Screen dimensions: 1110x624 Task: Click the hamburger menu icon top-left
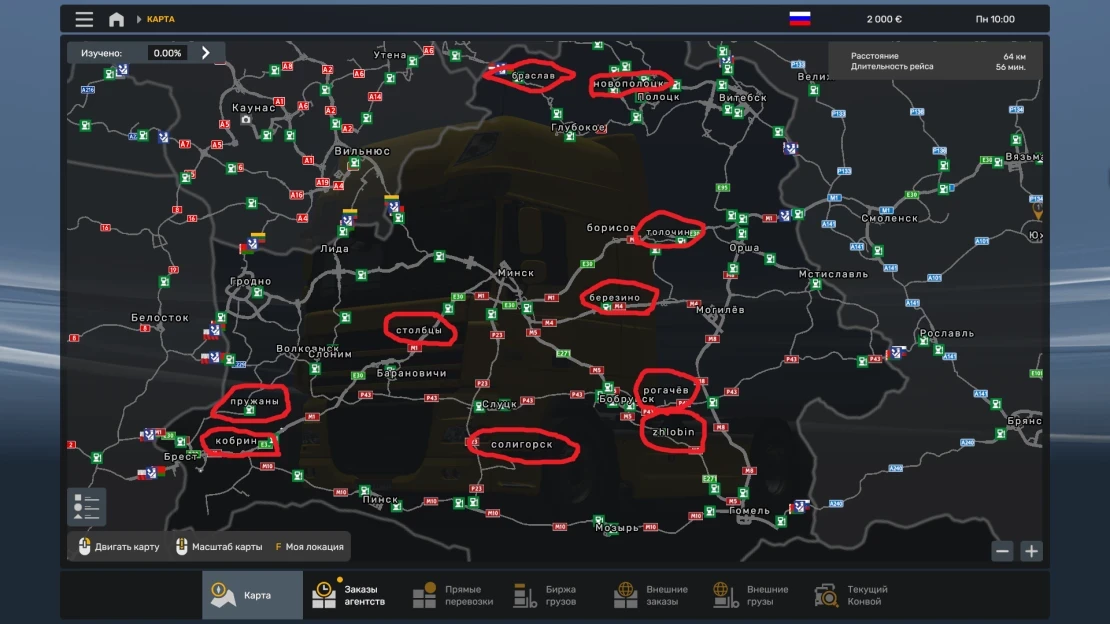[x=83, y=17]
